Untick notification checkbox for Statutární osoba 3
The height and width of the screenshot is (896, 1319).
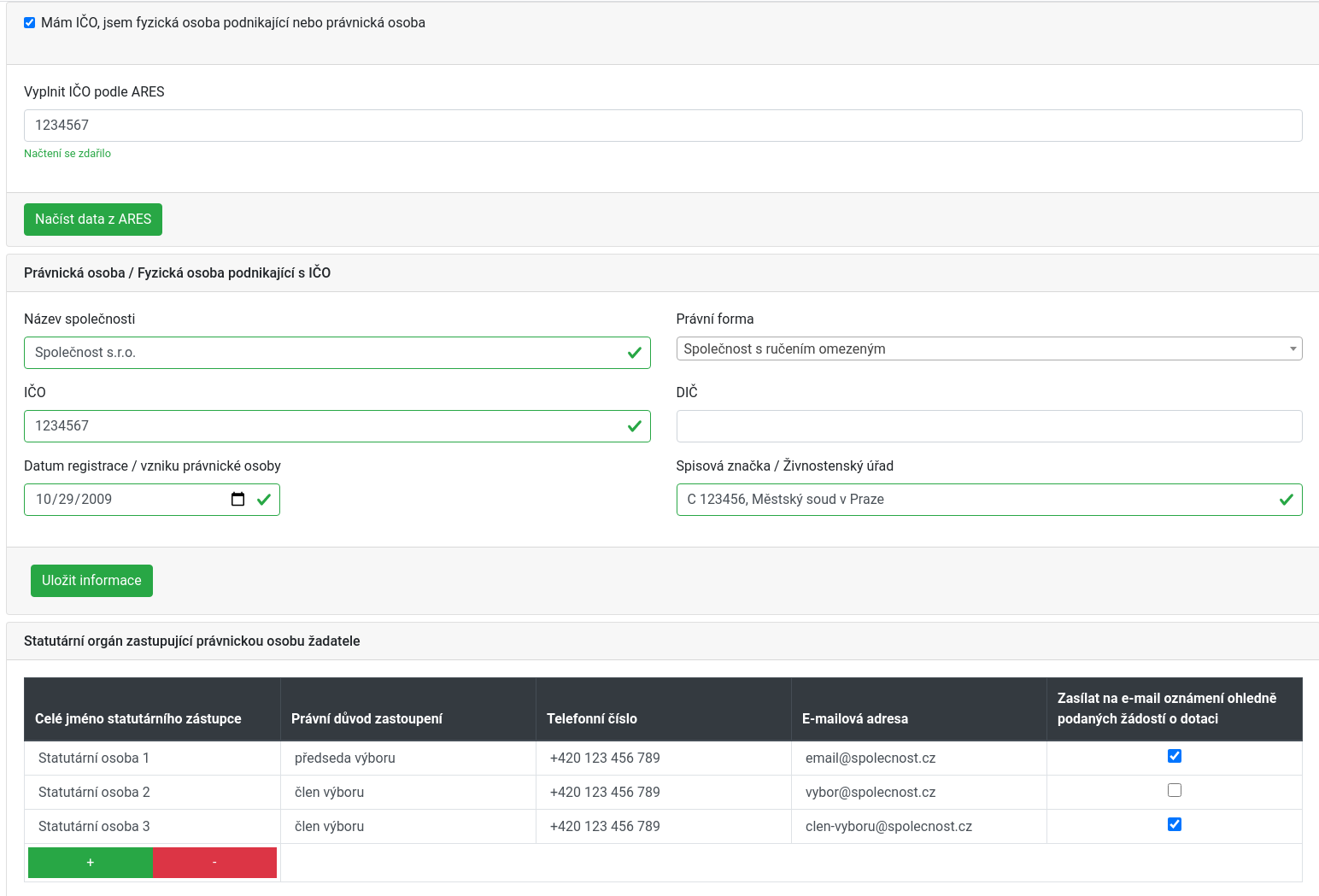point(1174,824)
